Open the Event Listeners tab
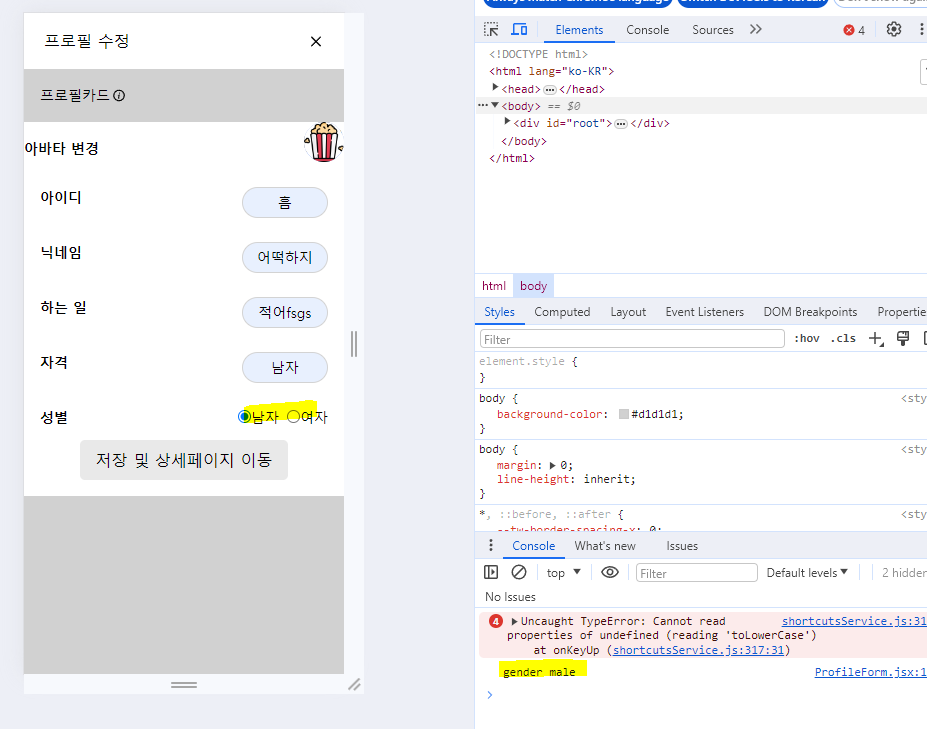Image resolution: width=927 pixels, height=729 pixels. click(x=704, y=312)
